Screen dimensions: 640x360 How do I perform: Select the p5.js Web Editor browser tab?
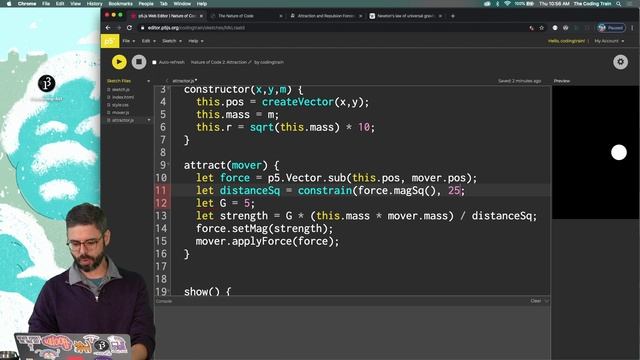click(x=167, y=16)
